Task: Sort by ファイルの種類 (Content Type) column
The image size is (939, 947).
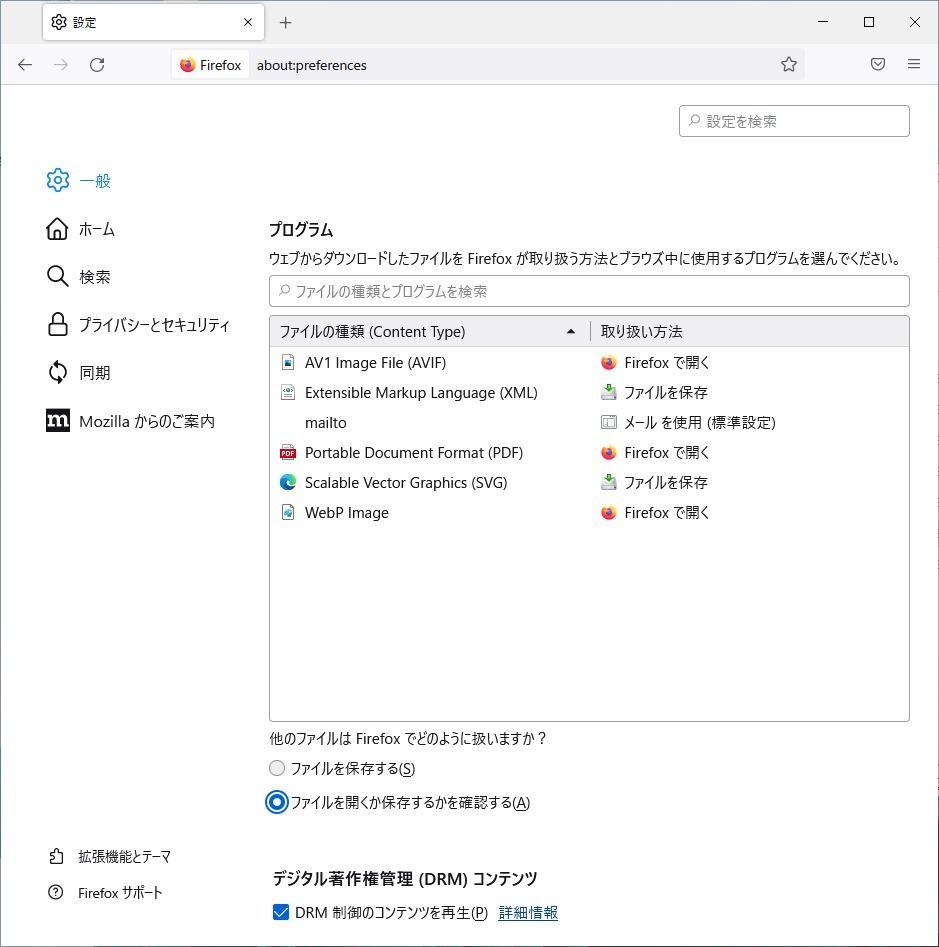Action: tap(429, 332)
